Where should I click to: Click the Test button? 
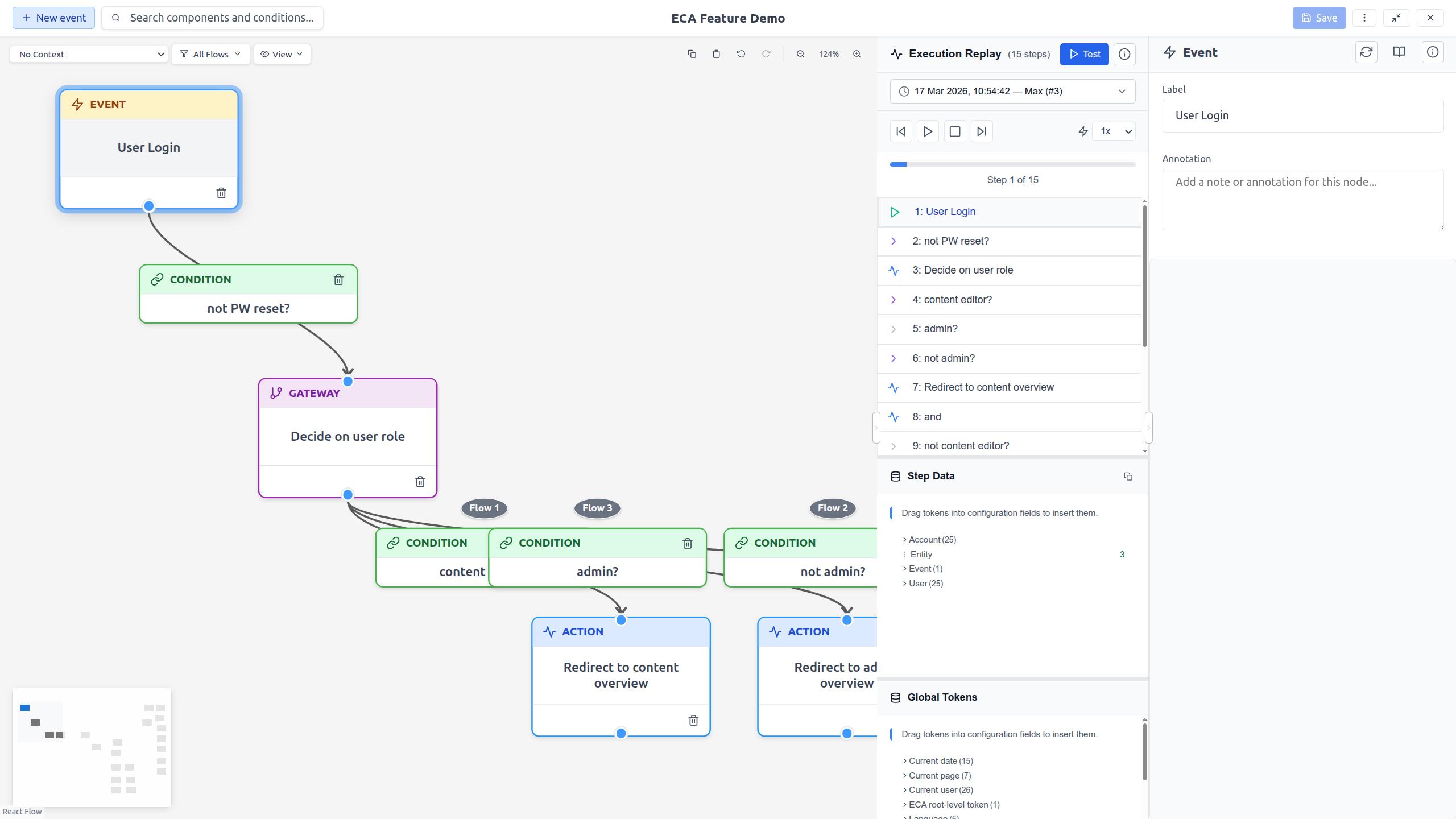point(1084,54)
